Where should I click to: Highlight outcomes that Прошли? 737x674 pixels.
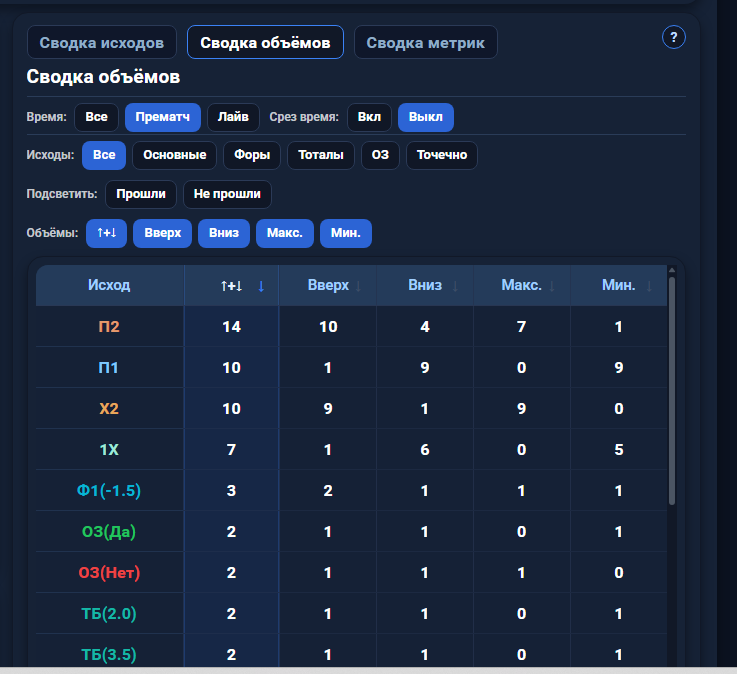141,194
